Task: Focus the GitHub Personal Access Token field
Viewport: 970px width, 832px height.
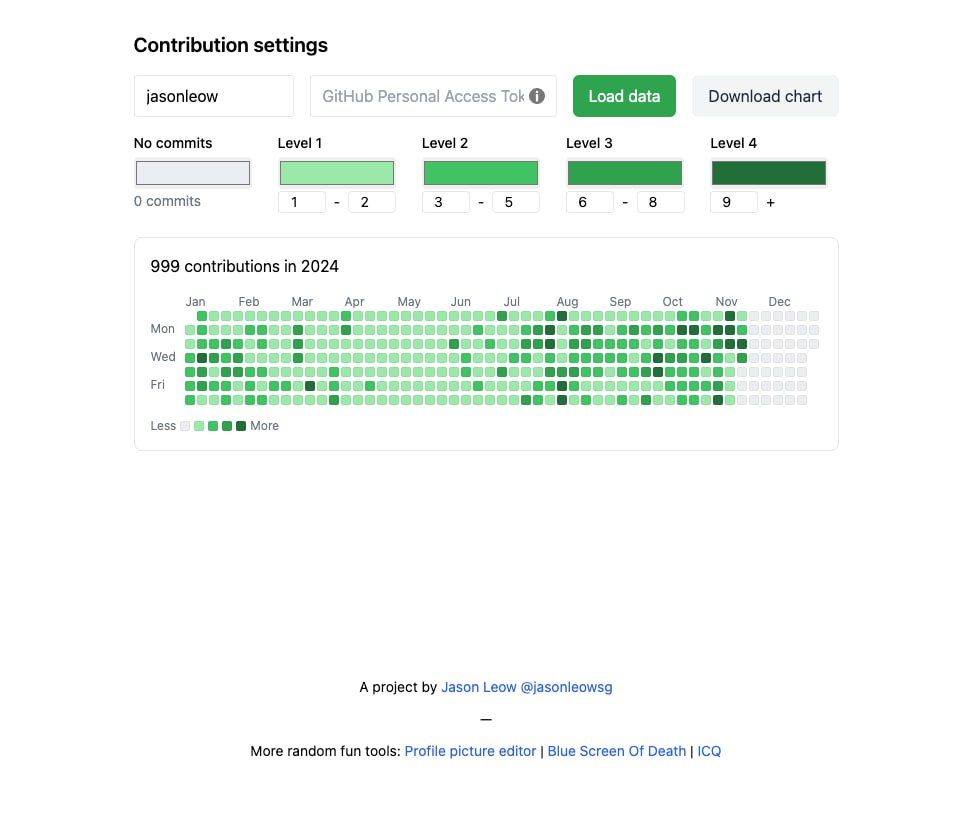Action: [x=433, y=96]
